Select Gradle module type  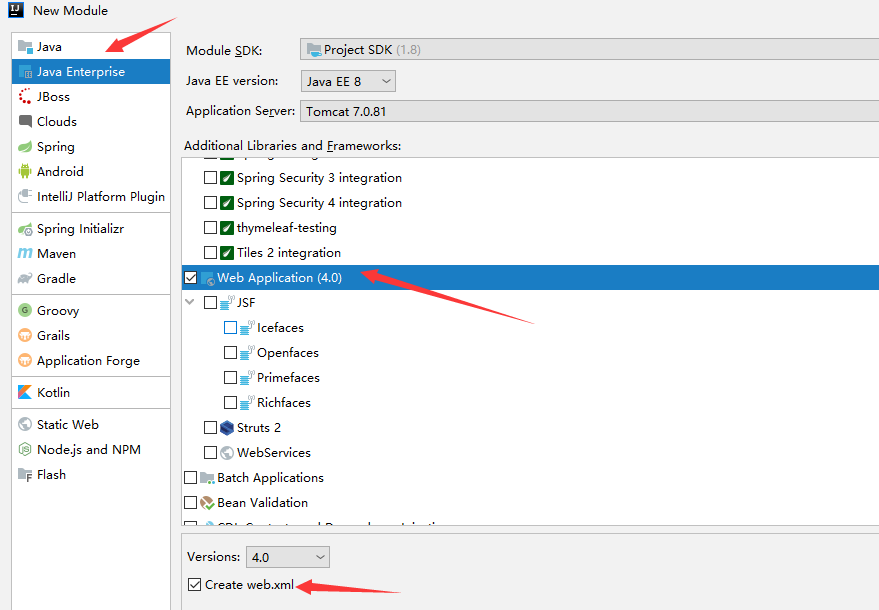point(91,279)
